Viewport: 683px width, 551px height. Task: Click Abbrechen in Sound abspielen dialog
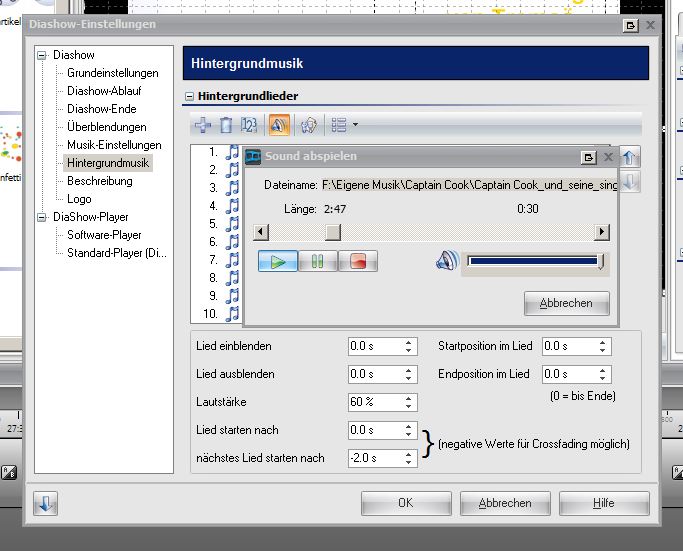coord(566,303)
